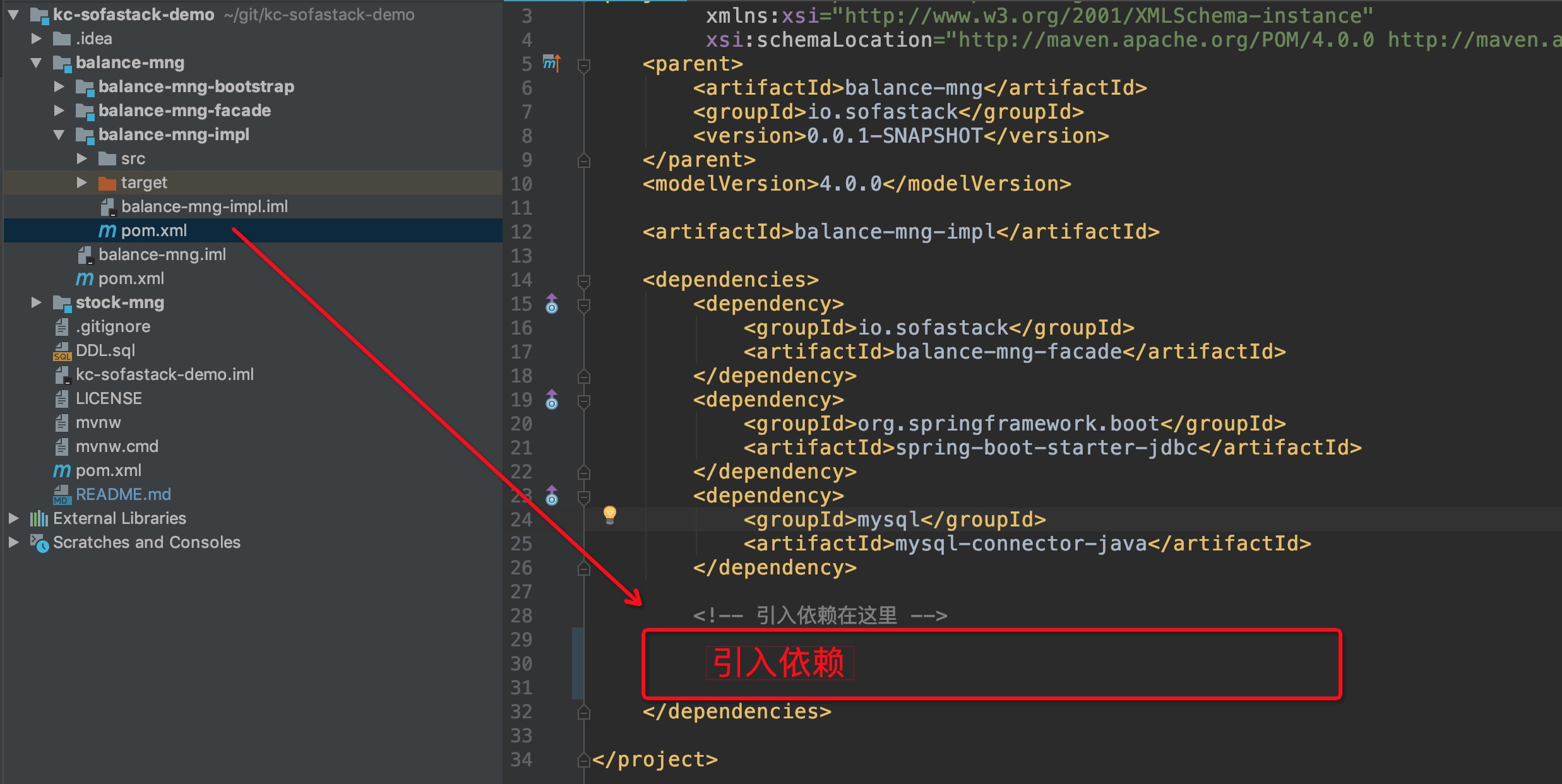Click the dependency gutter icon on line 19
Viewport: 1562px width, 784px height.
point(552,400)
